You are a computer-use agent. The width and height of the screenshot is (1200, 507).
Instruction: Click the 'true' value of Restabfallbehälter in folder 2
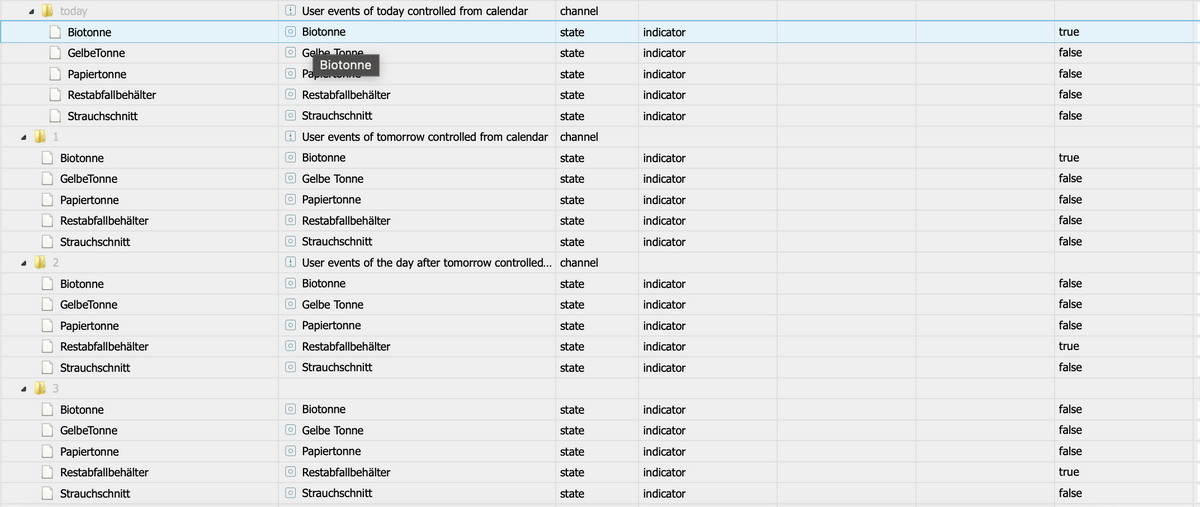coord(1068,347)
